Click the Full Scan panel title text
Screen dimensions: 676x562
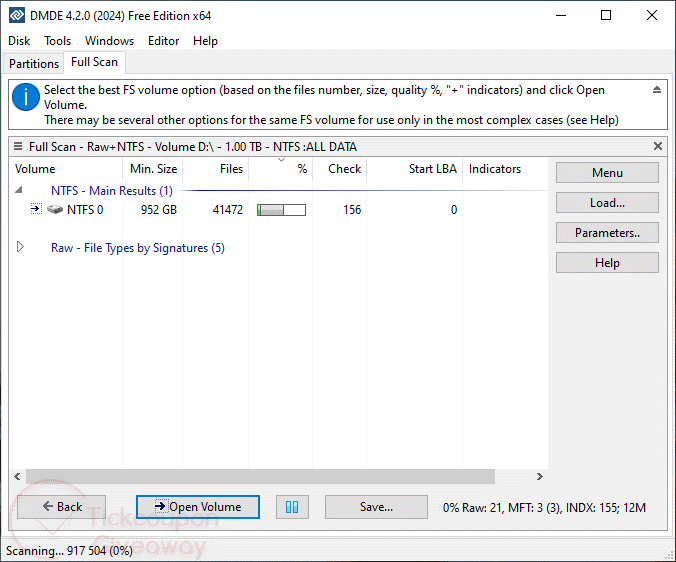tap(193, 147)
